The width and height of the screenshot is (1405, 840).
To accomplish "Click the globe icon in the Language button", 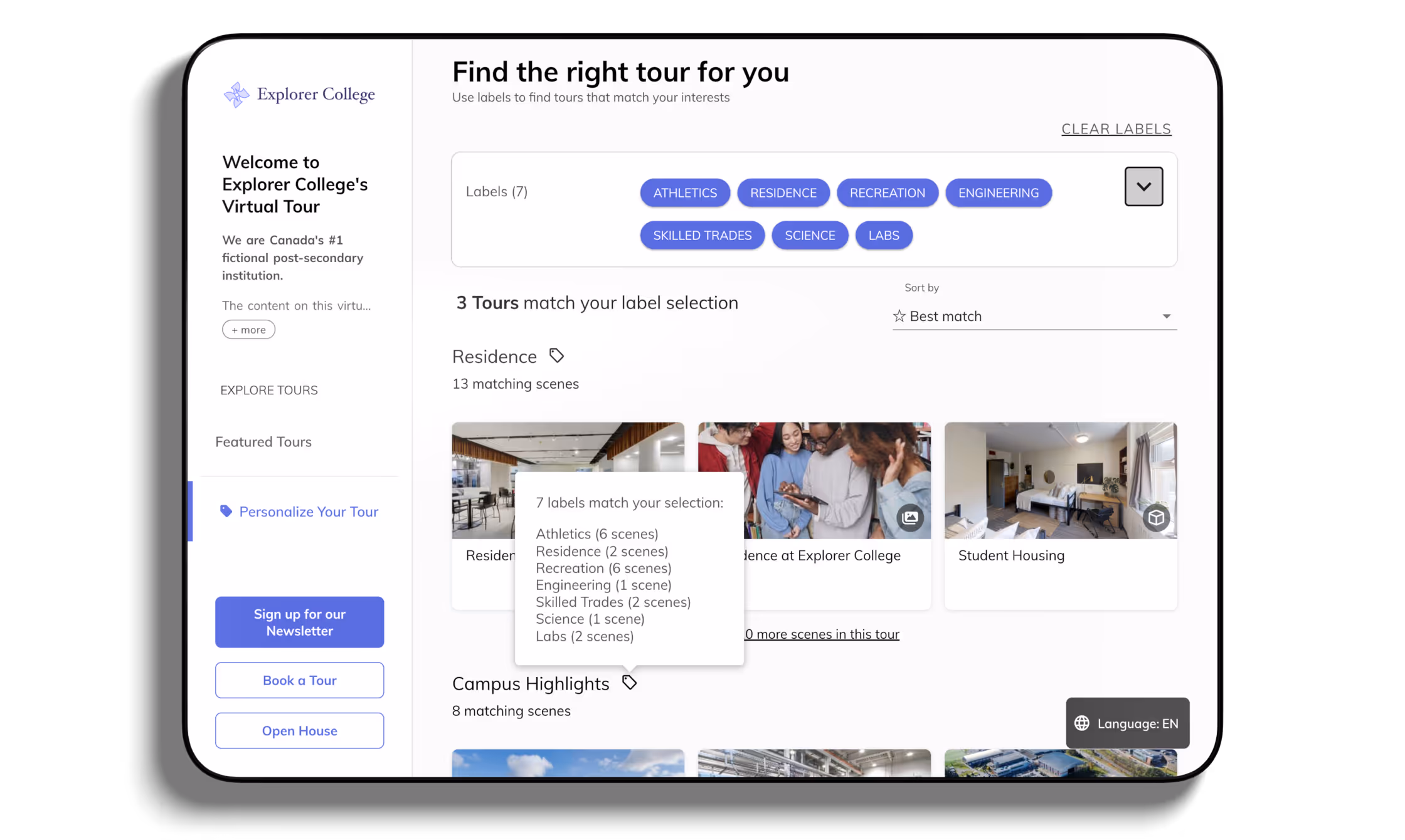I will (1082, 723).
